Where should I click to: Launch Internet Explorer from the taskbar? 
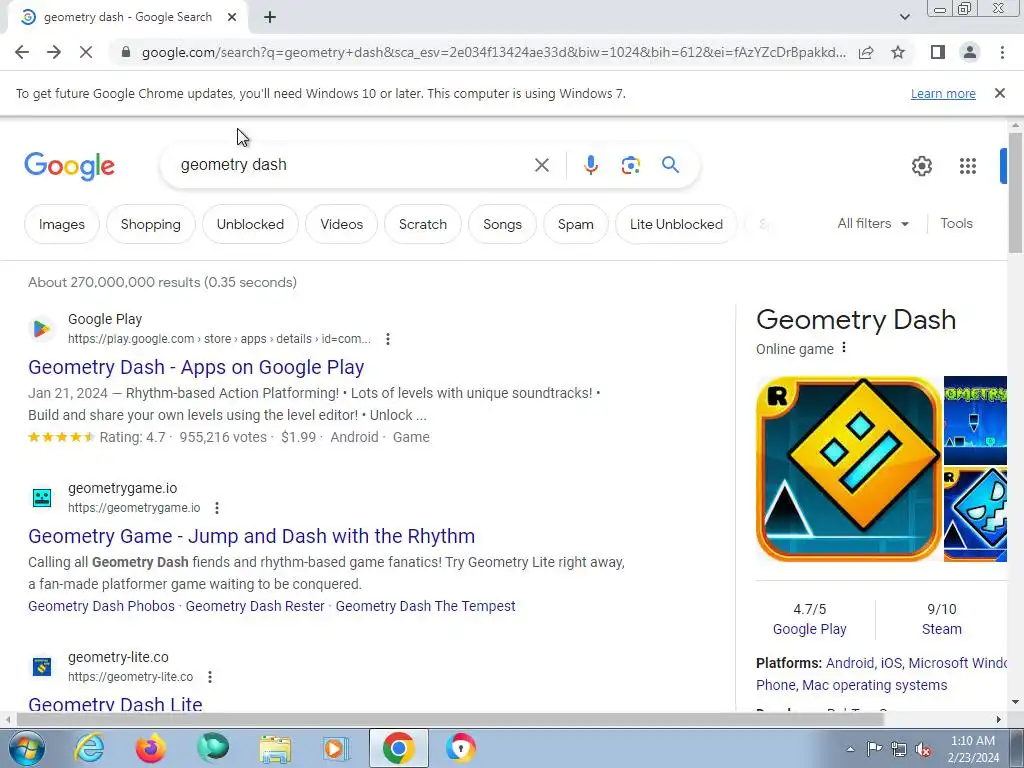[89, 748]
